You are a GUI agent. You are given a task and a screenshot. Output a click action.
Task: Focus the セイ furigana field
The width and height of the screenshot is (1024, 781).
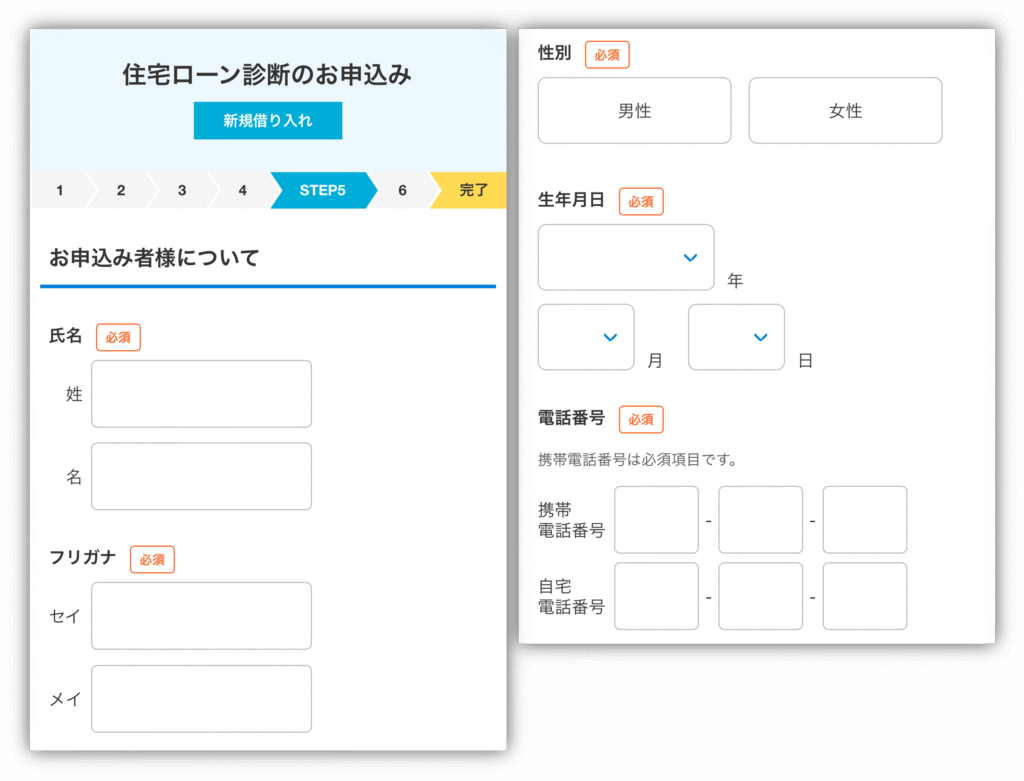[201, 616]
